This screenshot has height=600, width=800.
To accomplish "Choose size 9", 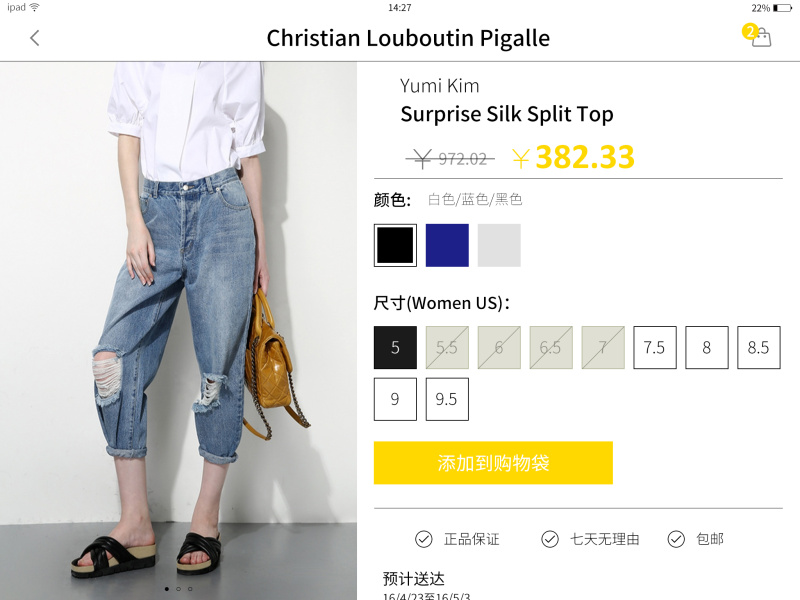I will coord(395,399).
